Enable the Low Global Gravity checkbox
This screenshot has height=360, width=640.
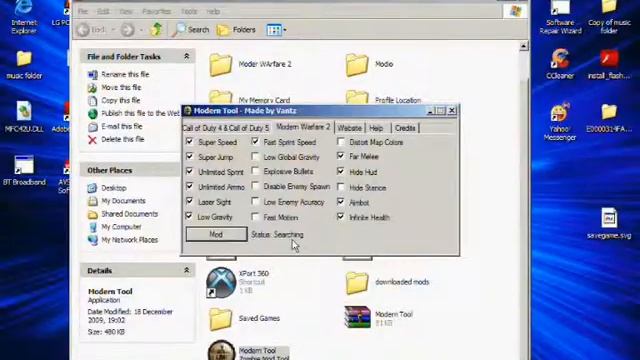[255, 157]
